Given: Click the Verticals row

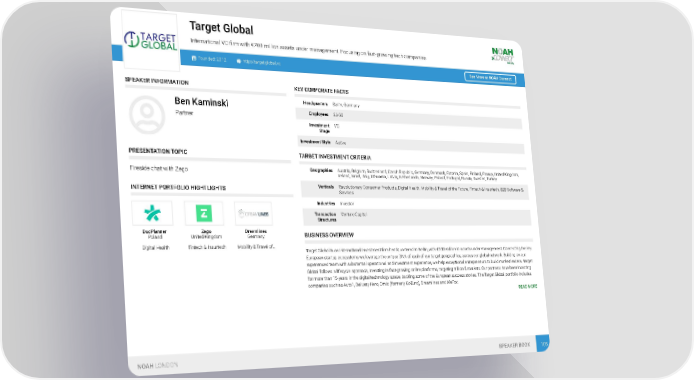Looking at the screenshot, I should (415, 190).
